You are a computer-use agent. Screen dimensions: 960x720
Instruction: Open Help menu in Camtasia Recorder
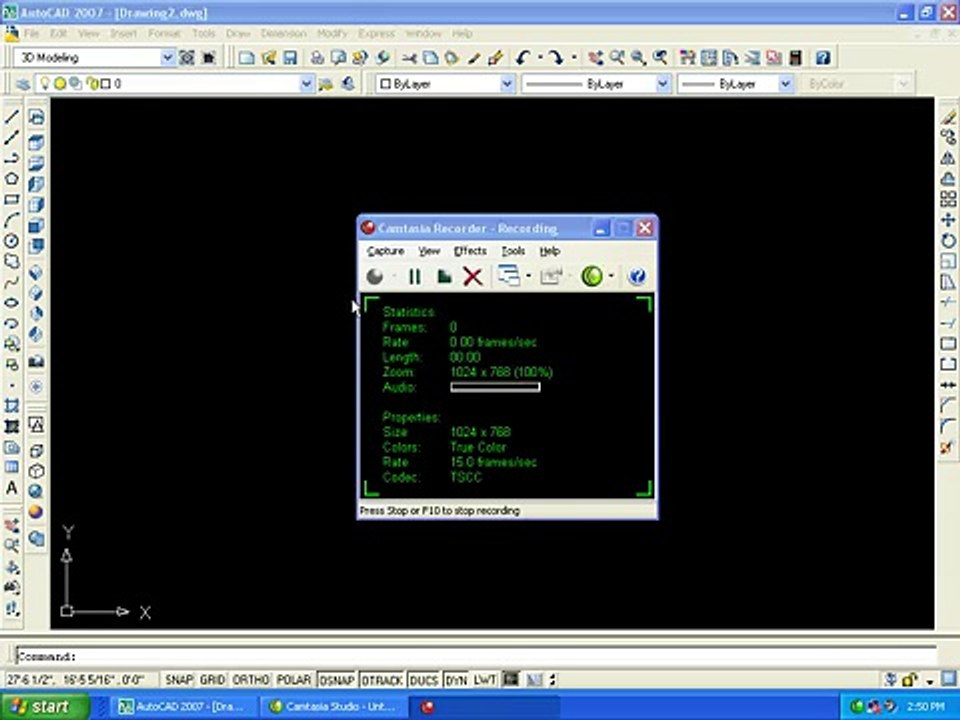tap(550, 251)
